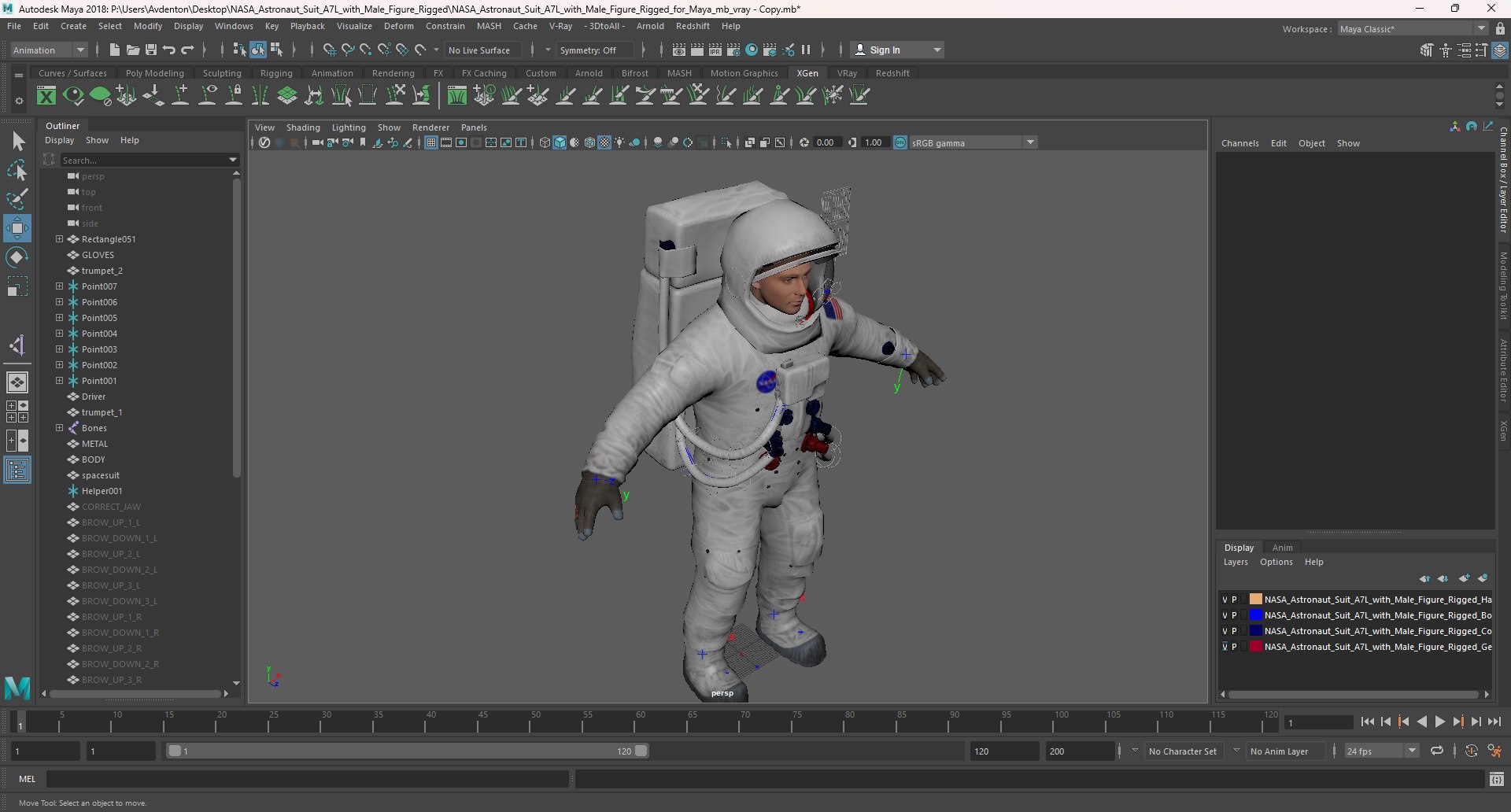This screenshot has height=812, width=1511.
Task: Select the Scale tool
Action: pos(17,286)
